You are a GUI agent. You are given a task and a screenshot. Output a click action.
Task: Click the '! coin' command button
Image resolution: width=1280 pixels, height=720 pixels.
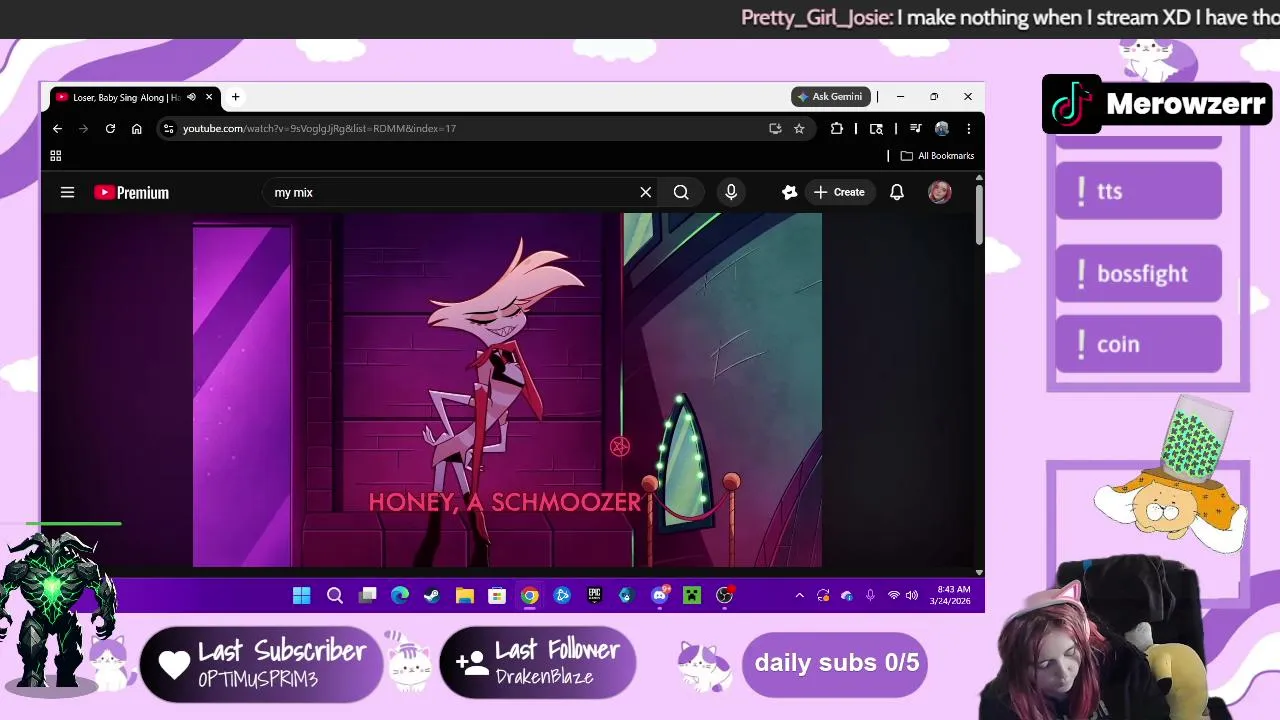coord(1138,344)
